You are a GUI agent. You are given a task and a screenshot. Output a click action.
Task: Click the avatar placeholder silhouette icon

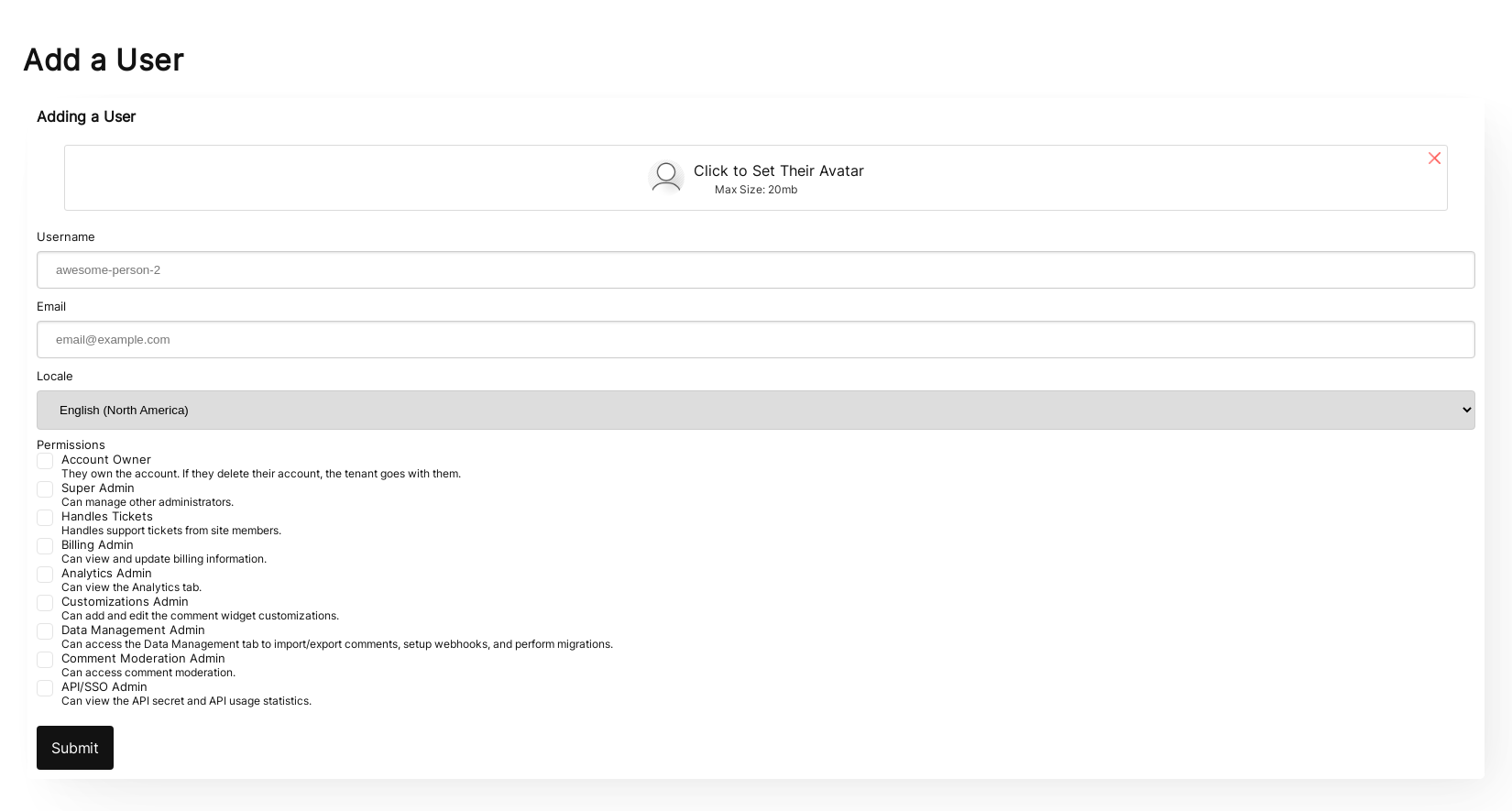pyautogui.click(x=666, y=178)
